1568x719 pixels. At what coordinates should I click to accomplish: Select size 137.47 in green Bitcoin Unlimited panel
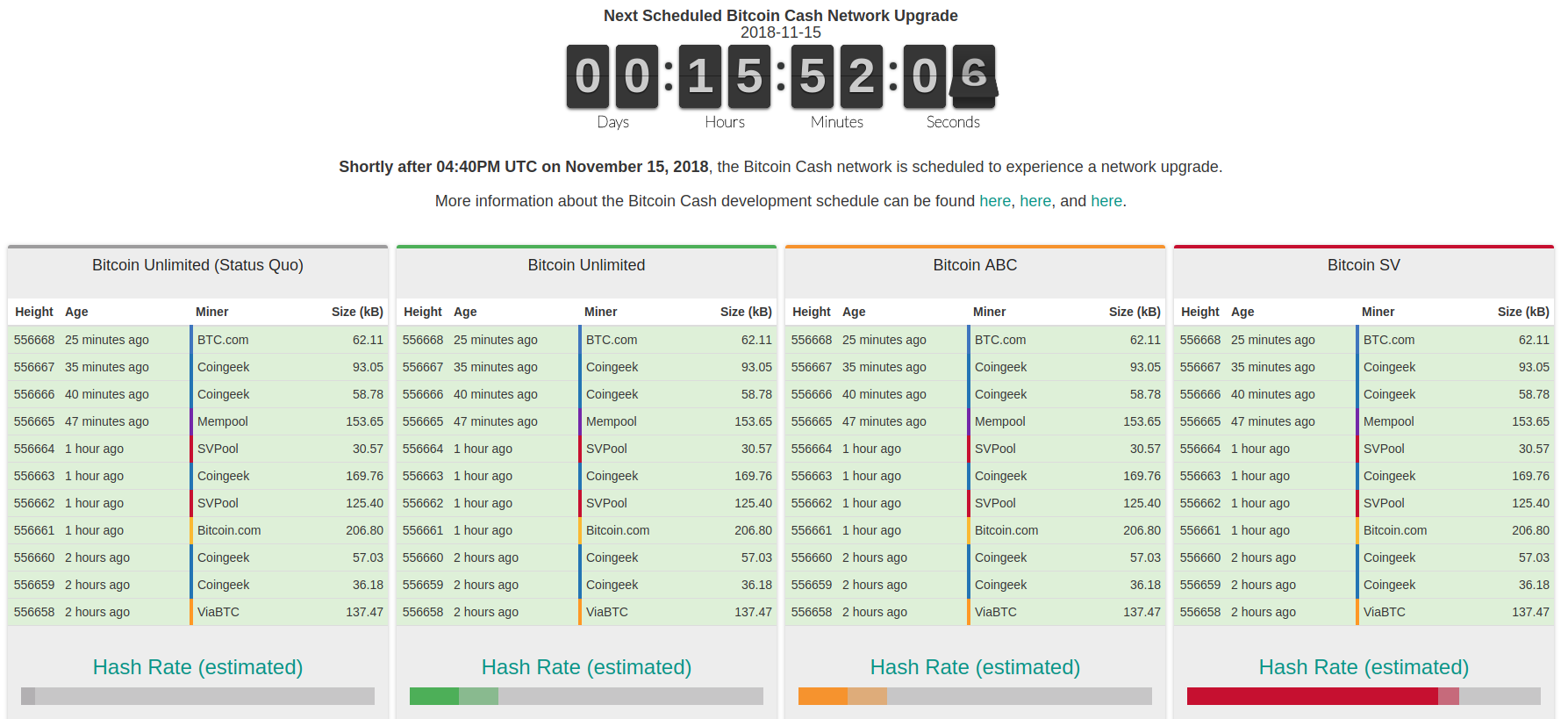coord(753,612)
